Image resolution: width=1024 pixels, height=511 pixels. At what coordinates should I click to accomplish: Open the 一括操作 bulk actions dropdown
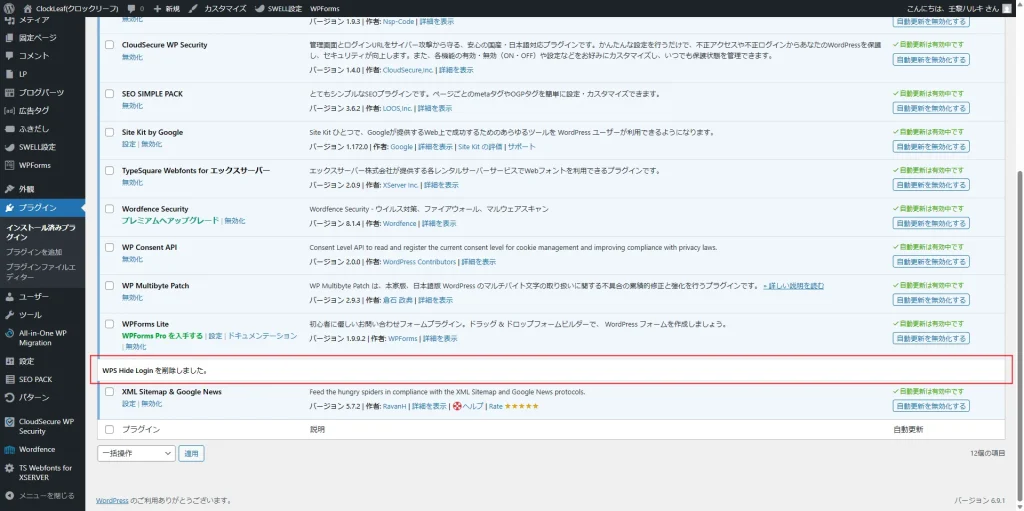[x=136, y=453]
